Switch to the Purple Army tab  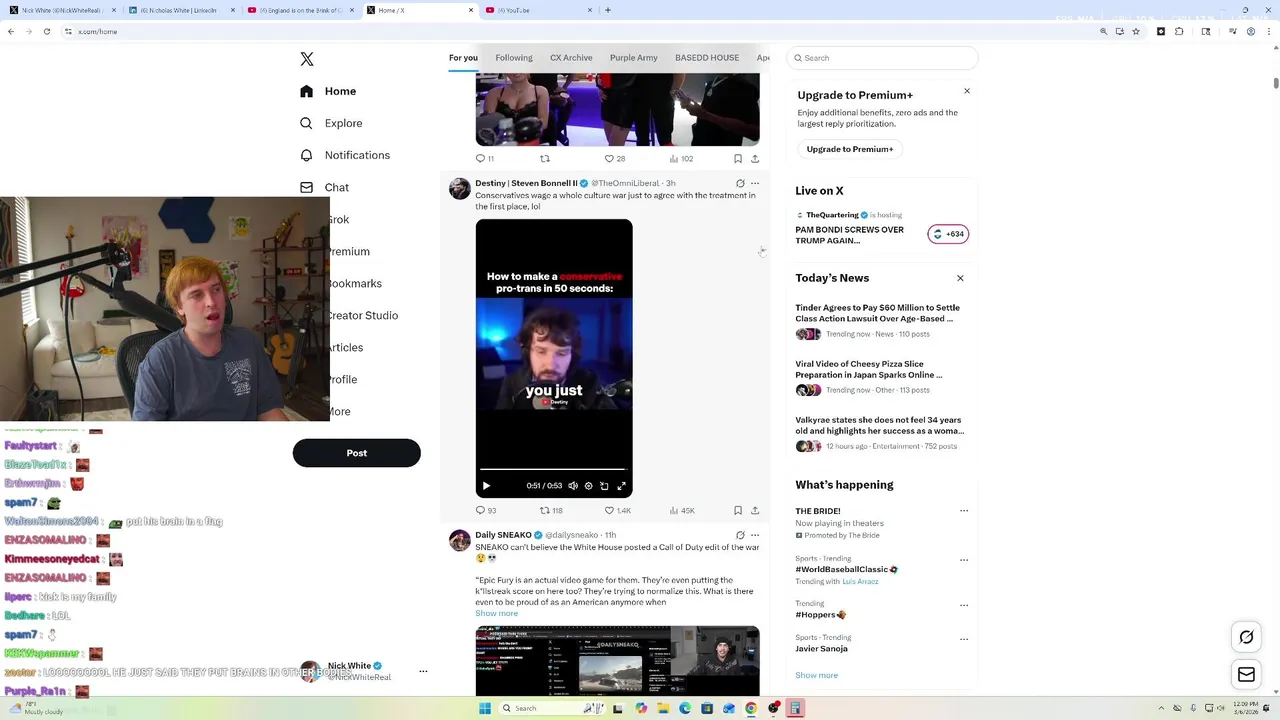click(634, 58)
